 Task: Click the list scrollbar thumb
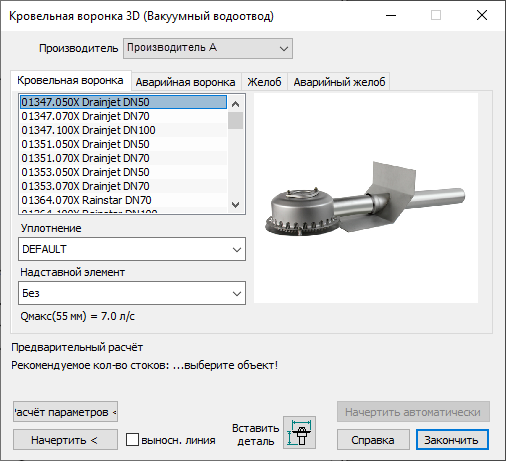[x=235, y=120]
